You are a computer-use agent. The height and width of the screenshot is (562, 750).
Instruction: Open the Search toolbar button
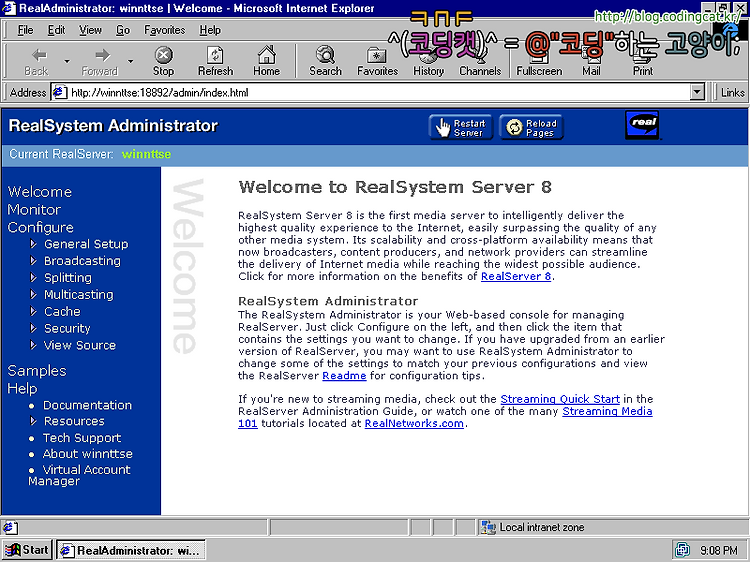coord(325,62)
